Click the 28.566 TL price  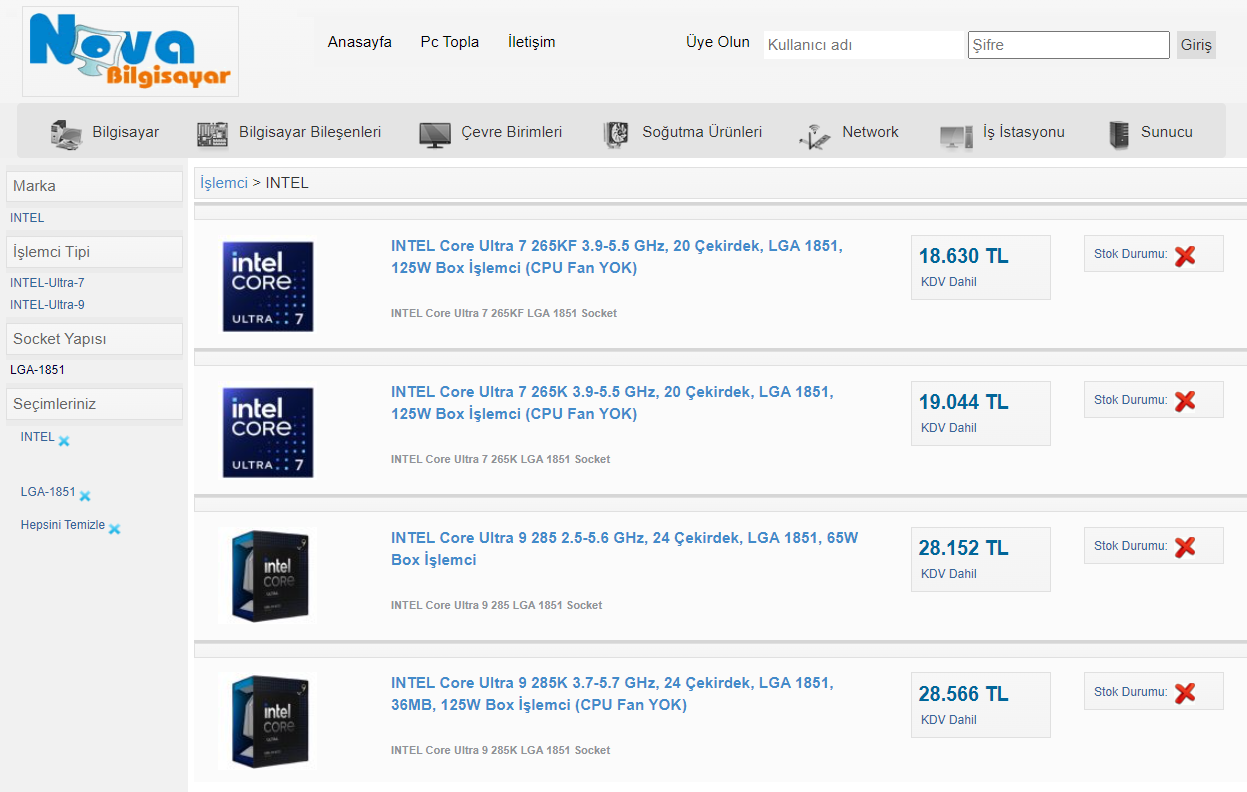[x=964, y=694]
